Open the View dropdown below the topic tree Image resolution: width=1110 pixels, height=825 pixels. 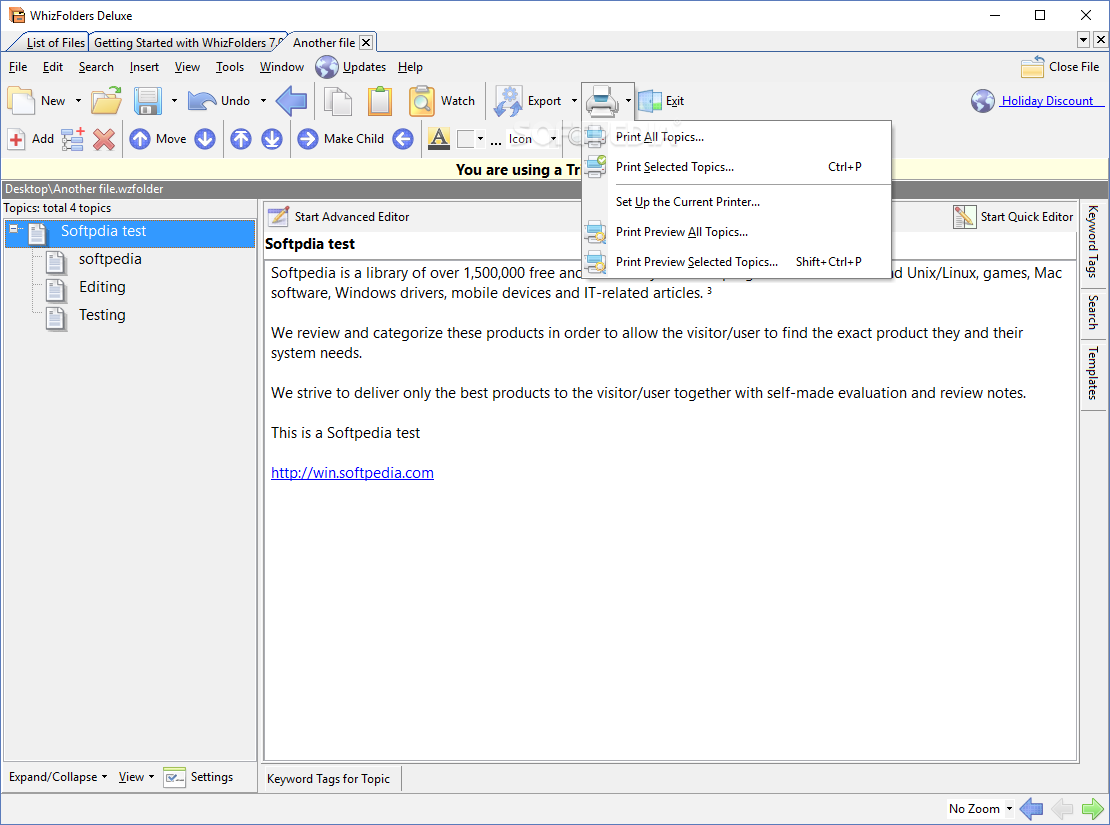[136, 777]
